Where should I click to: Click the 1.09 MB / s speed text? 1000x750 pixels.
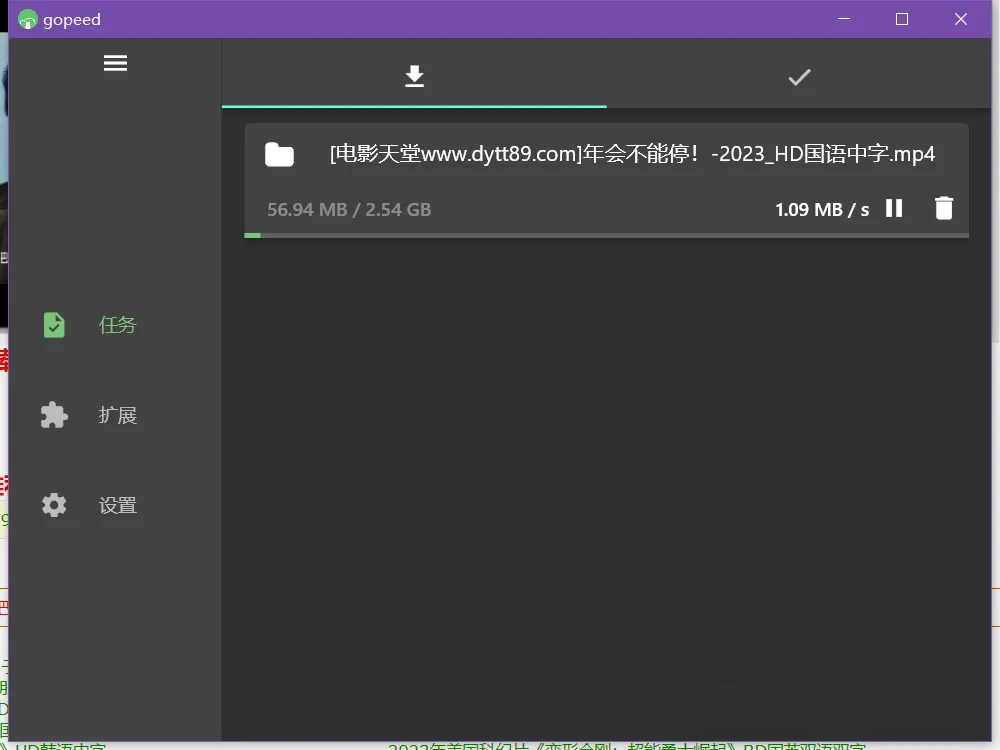[x=822, y=210]
